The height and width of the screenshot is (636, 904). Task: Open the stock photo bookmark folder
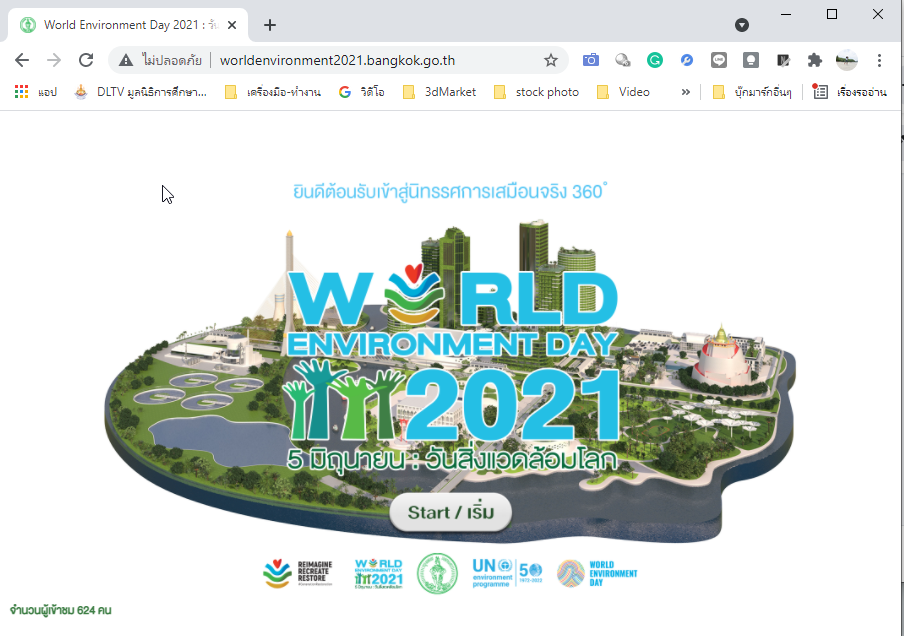coord(537,92)
